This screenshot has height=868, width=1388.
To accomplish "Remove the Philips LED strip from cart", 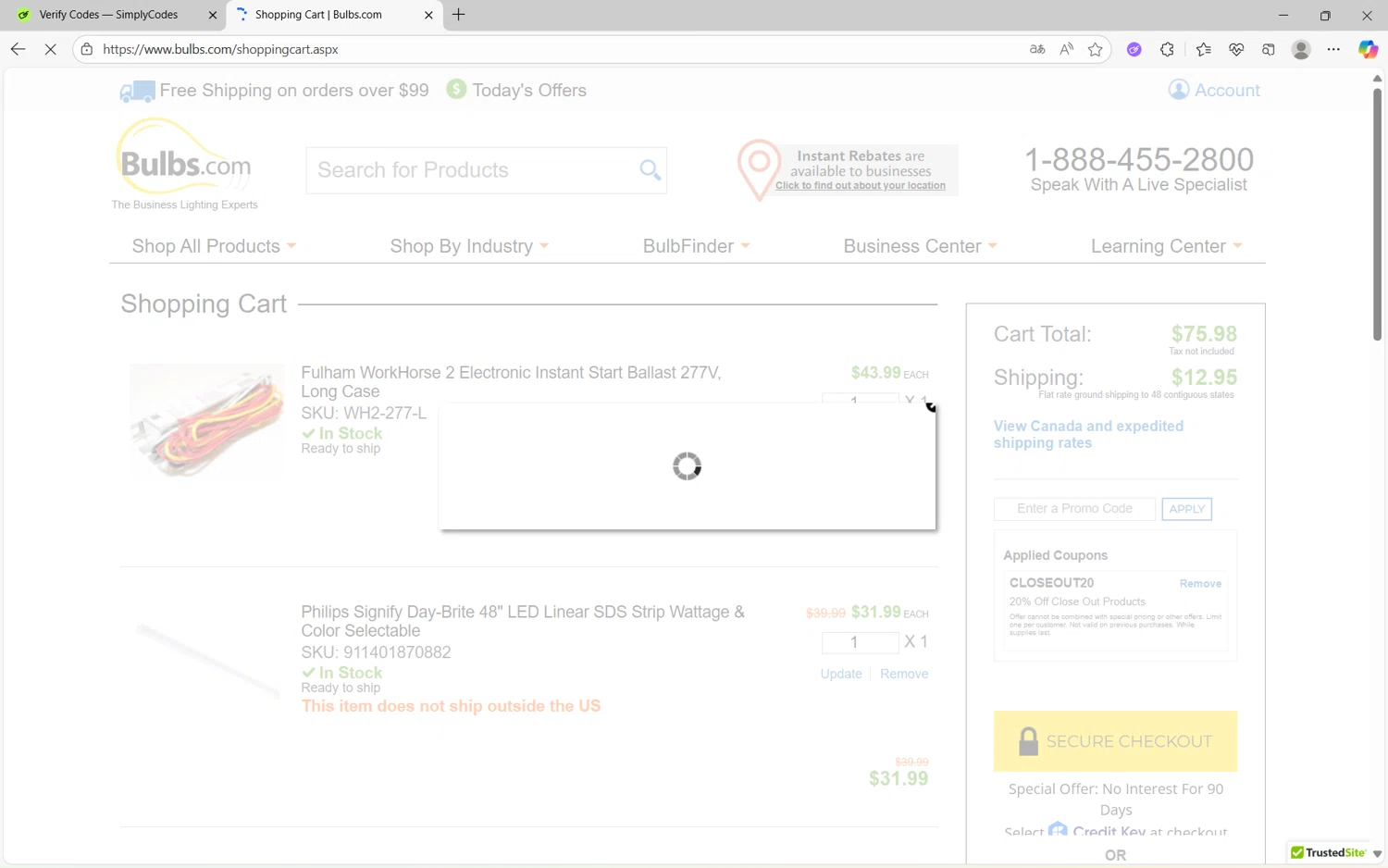I will point(904,674).
